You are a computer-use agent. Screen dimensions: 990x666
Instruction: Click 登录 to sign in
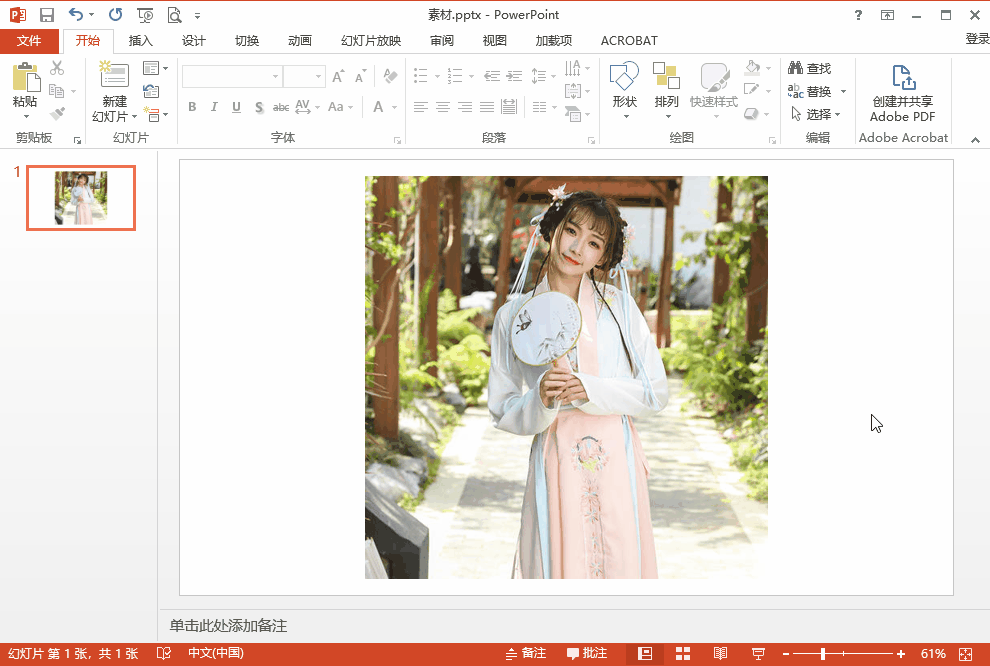[x=977, y=39]
